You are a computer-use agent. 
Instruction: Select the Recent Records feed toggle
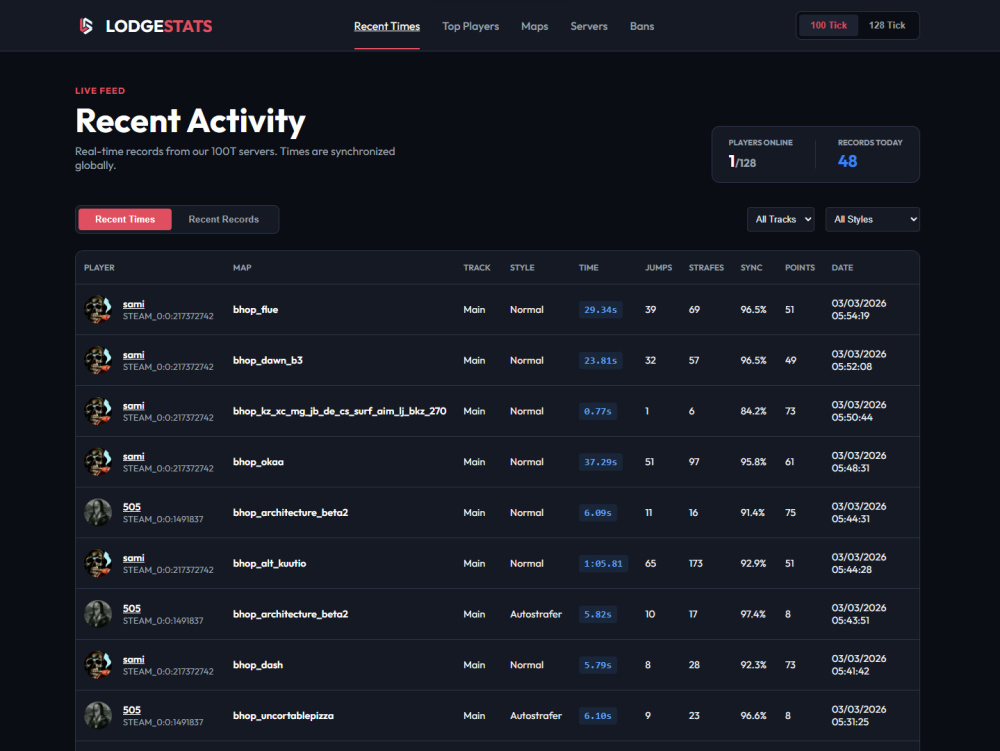pyautogui.click(x=224, y=219)
